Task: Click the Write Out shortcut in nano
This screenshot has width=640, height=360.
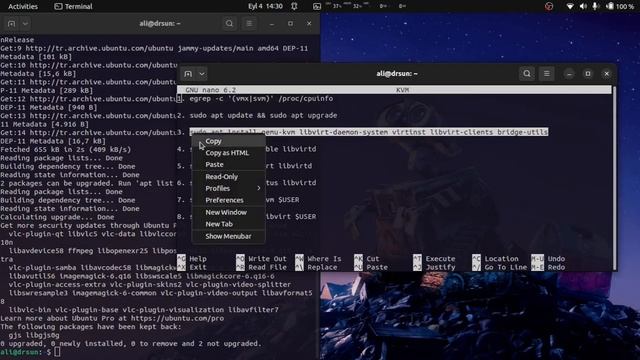Action: (x=267, y=259)
